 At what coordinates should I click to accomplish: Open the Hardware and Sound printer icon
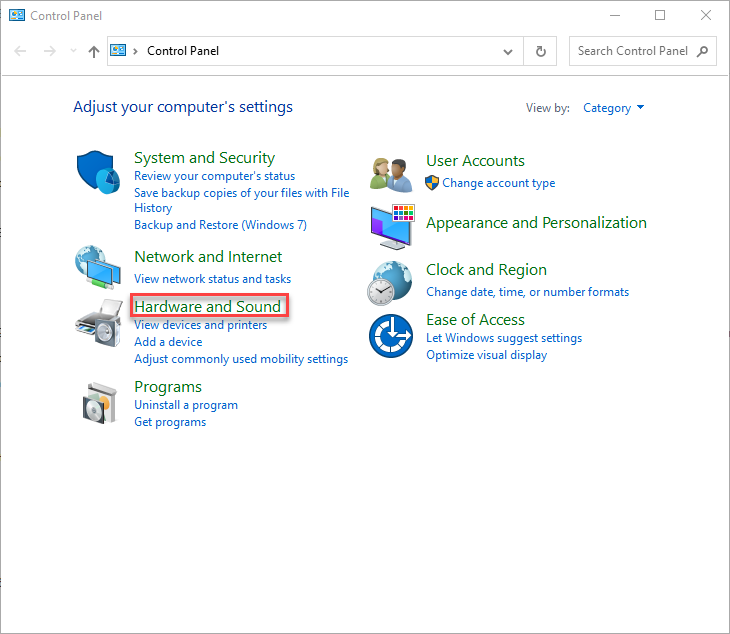pos(98,323)
